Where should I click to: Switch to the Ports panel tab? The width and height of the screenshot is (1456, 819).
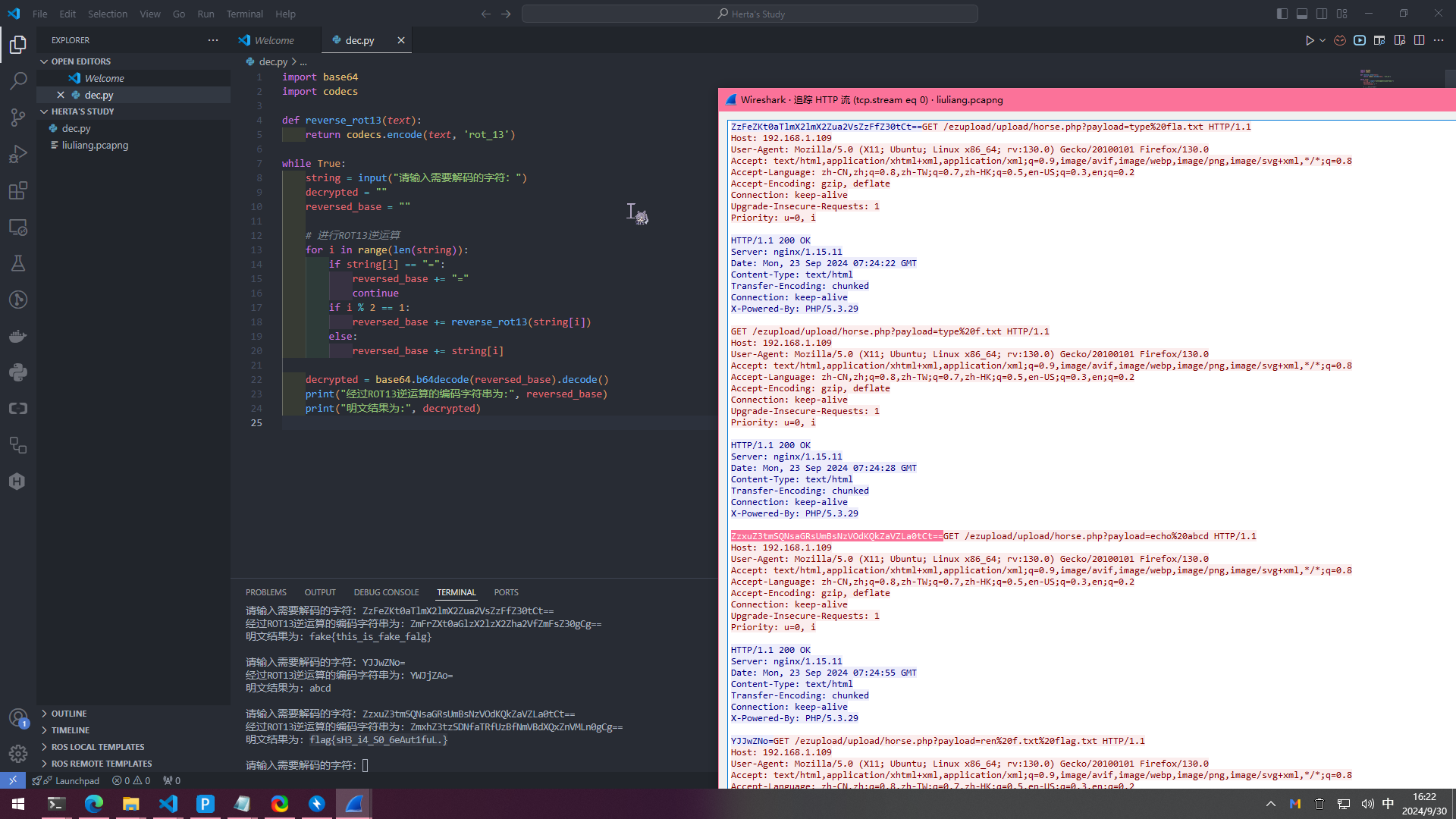click(x=506, y=592)
